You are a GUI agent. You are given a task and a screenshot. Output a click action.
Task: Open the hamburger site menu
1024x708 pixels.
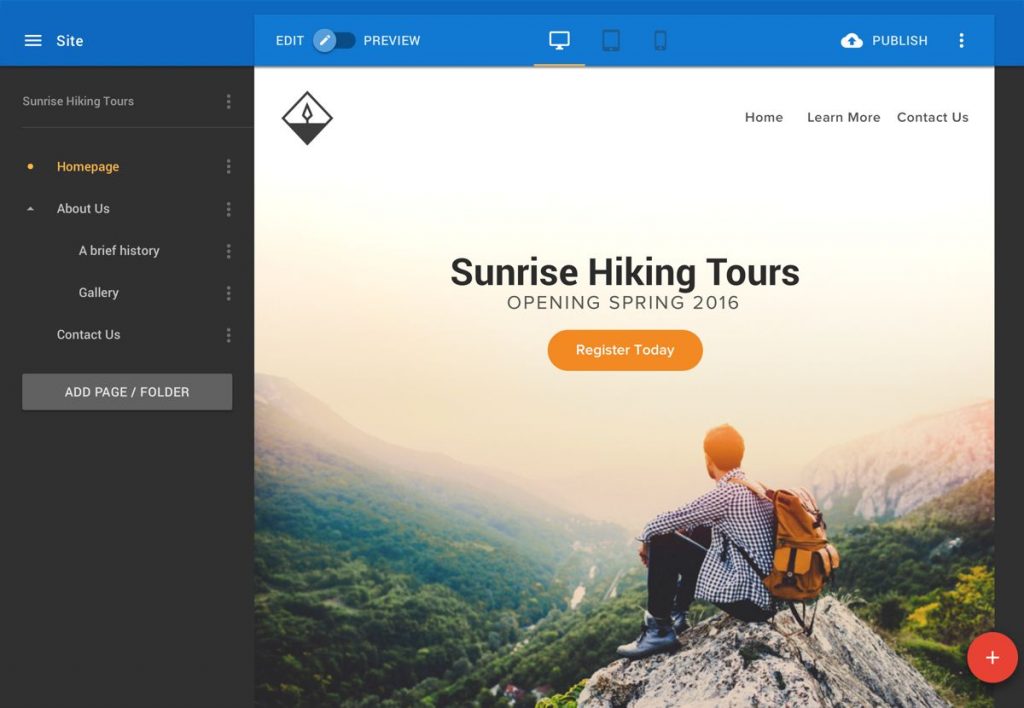34,40
